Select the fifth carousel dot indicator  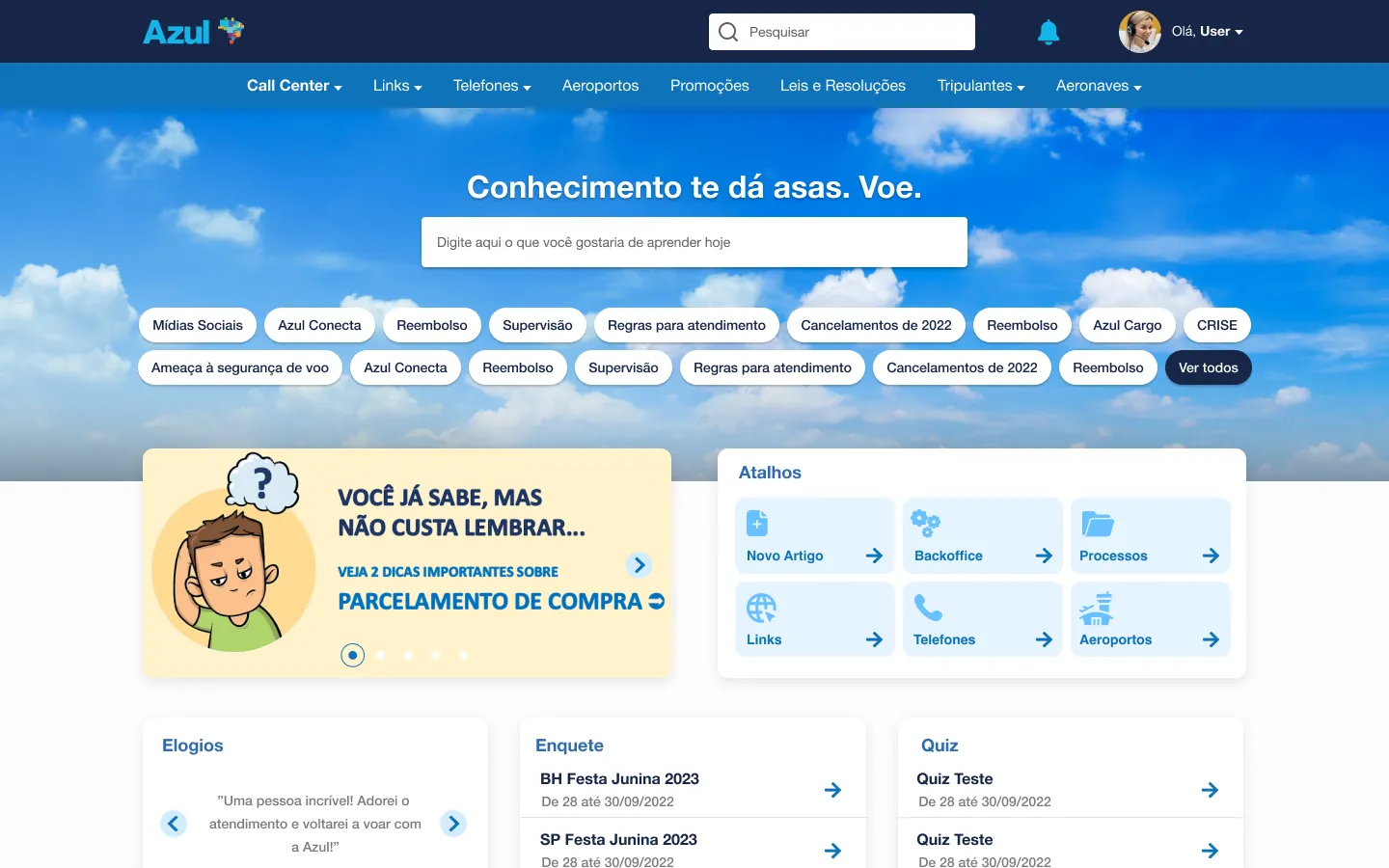point(463,656)
